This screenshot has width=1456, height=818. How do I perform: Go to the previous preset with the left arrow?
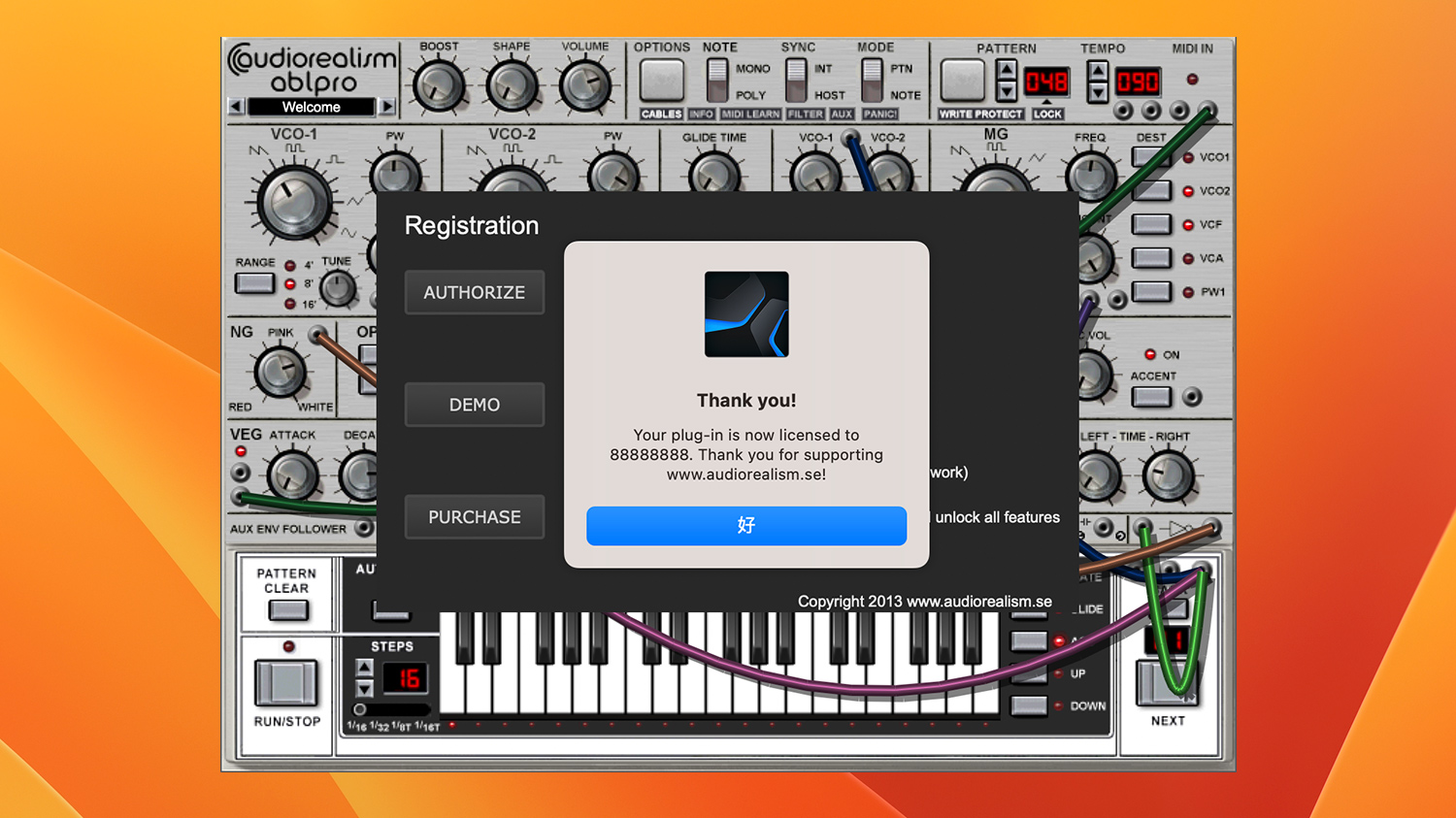coord(236,107)
